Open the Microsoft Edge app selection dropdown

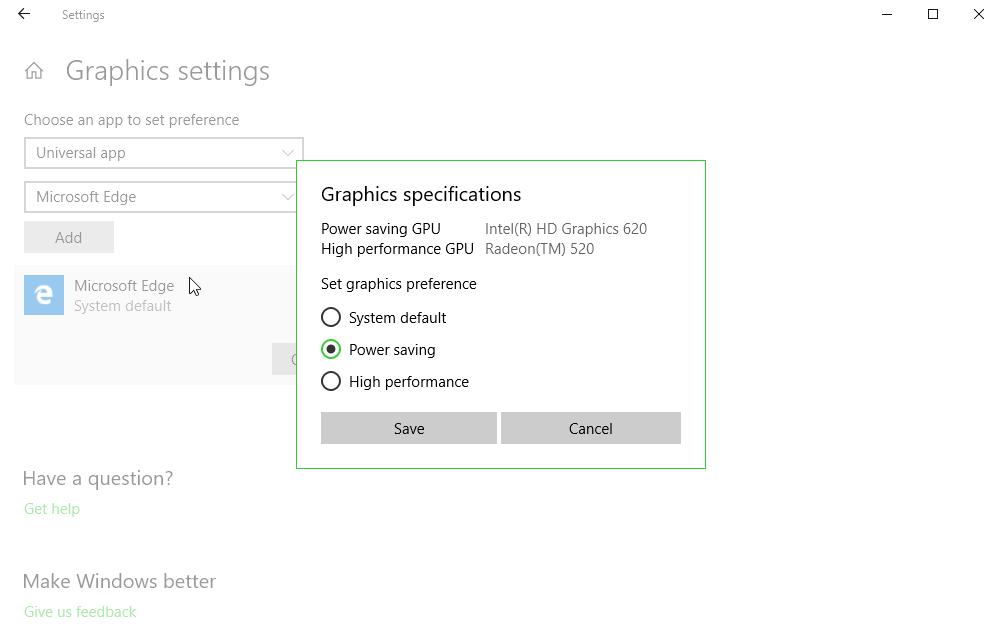tap(160, 197)
